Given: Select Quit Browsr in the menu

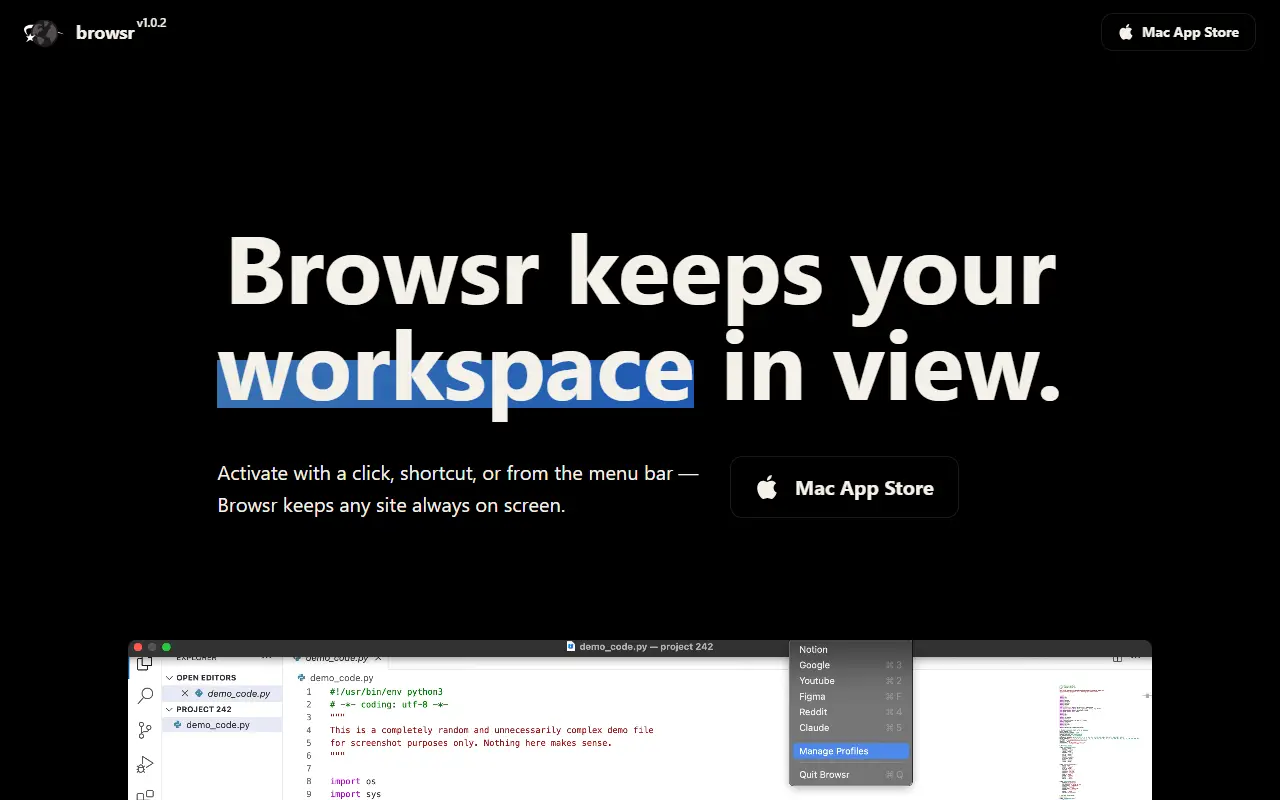Looking at the screenshot, I should [x=850, y=775].
